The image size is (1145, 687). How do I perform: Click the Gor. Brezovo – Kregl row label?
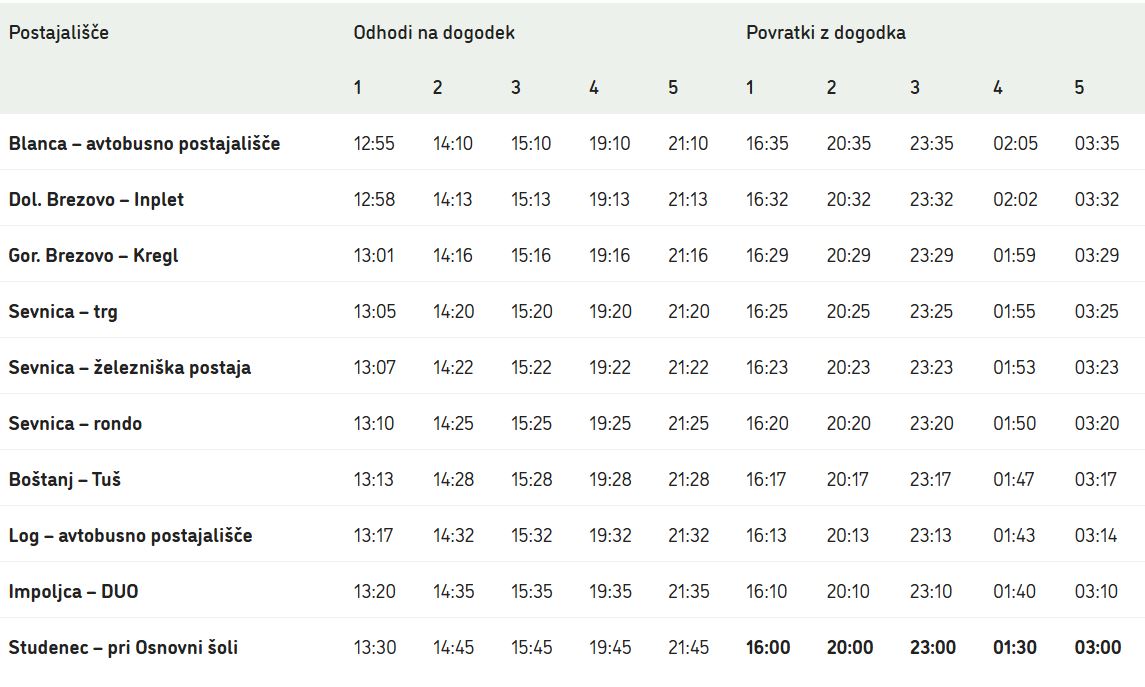click(93, 256)
